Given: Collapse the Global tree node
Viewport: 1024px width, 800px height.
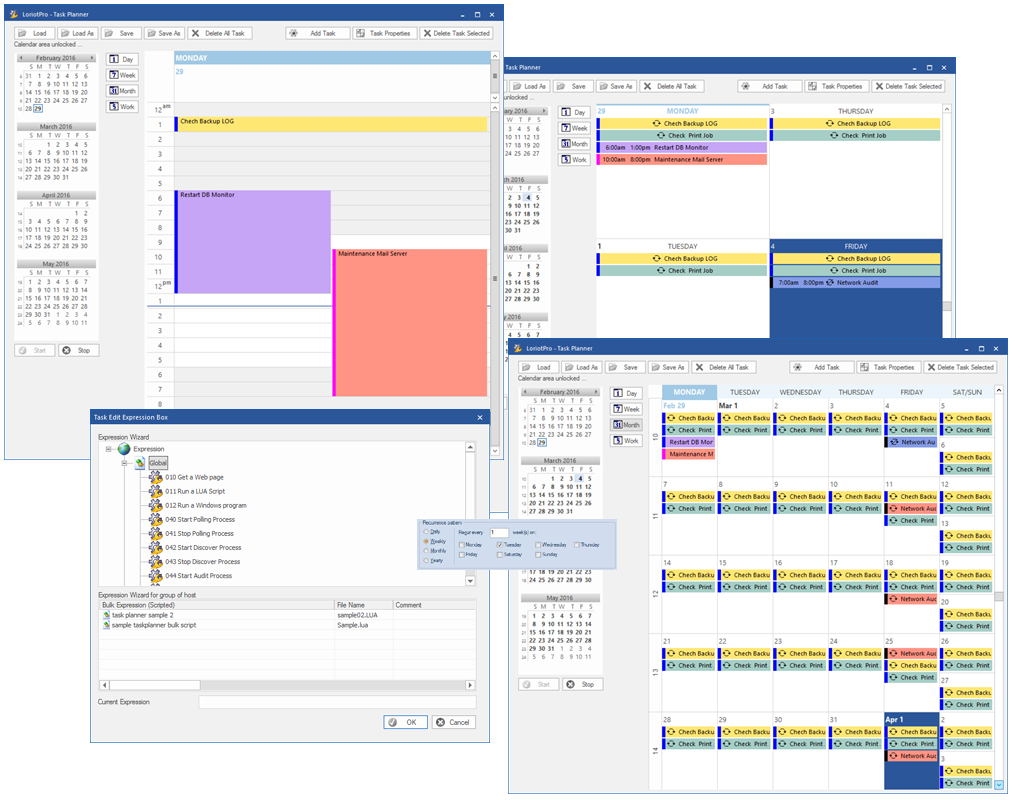Looking at the screenshot, I should 125,464.
